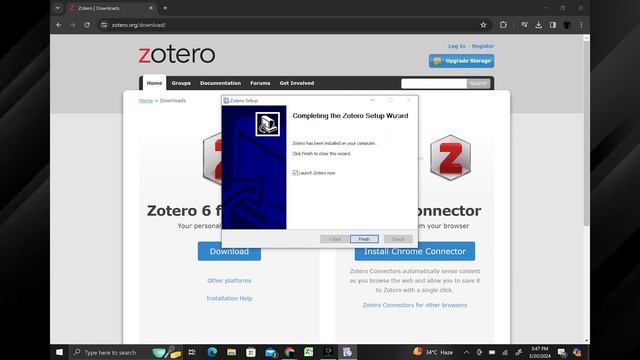
Task: Show hidden system tray icons
Action: [x=467, y=352]
